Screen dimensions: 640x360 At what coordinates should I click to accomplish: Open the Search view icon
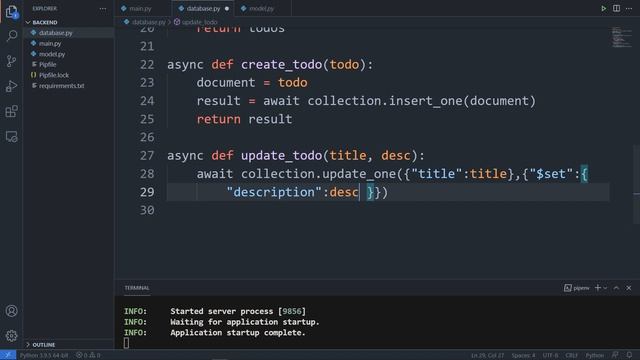pyautogui.click(x=11, y=36)
